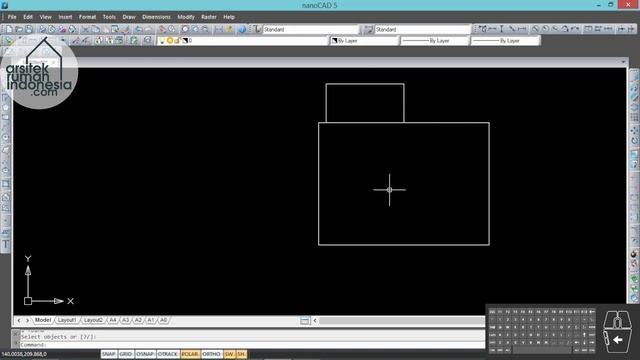Click the Layers manager icon
640x360 pixels.
[x=9, y=40]
